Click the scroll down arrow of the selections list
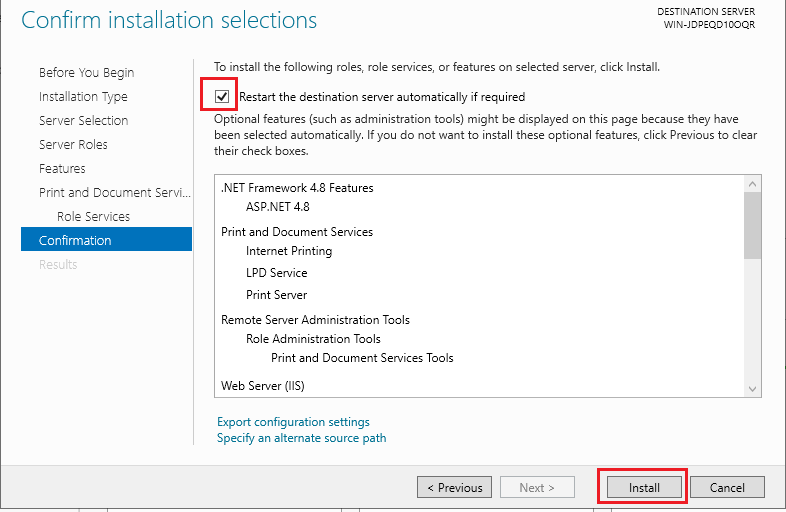 pyautogui.click(x=752, y=389)
